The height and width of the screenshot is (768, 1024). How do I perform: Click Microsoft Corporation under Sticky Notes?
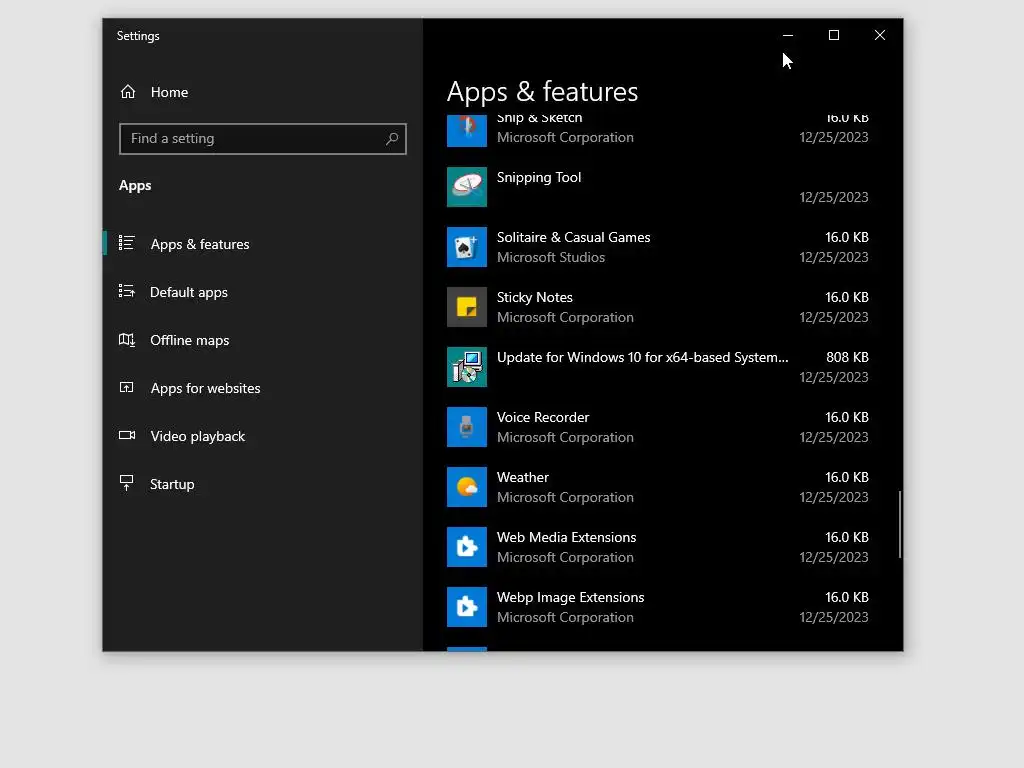565,317
